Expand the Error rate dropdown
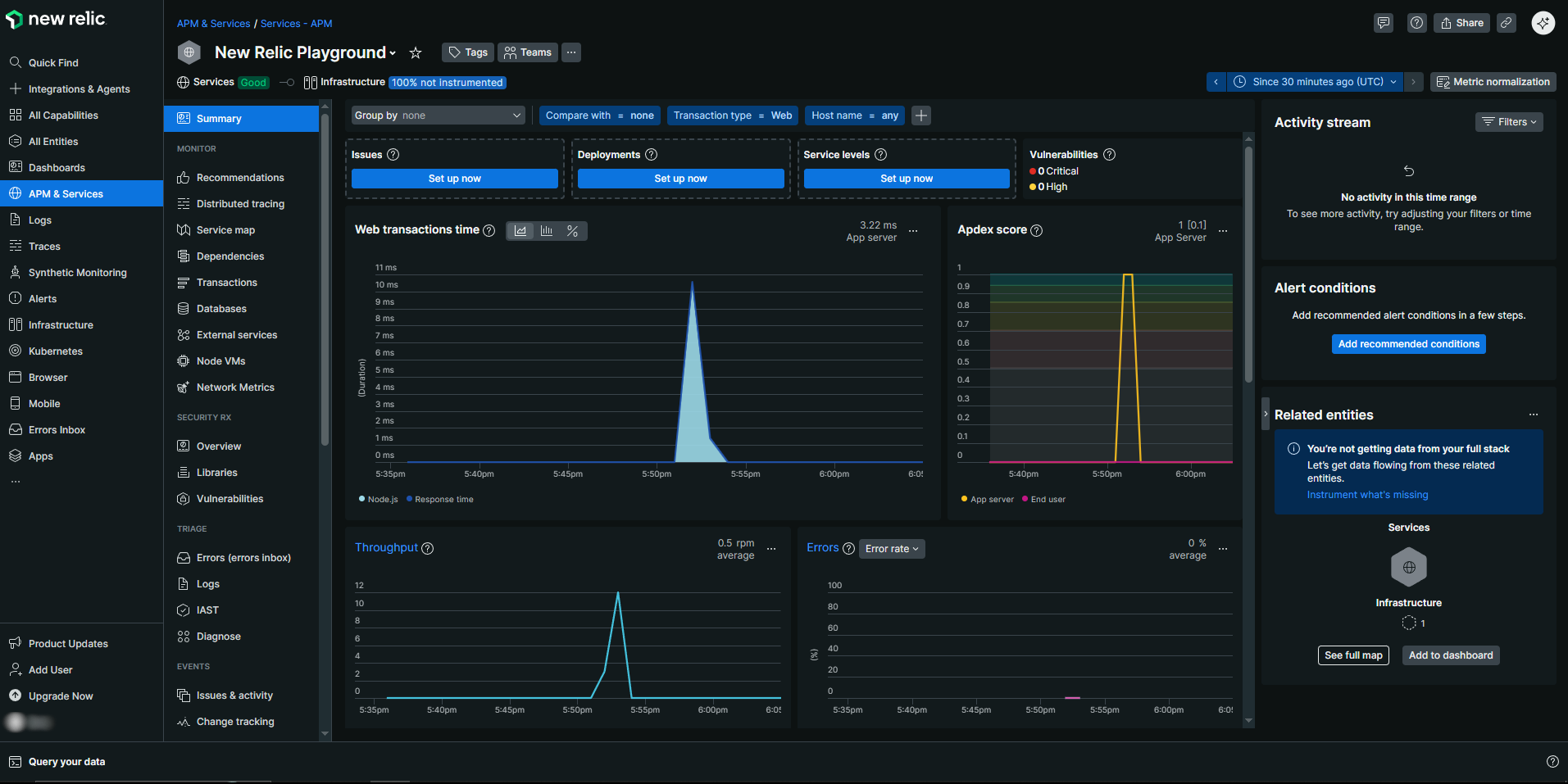Image resolution: width=1568 pixels, height=784 pixels. 892,549
